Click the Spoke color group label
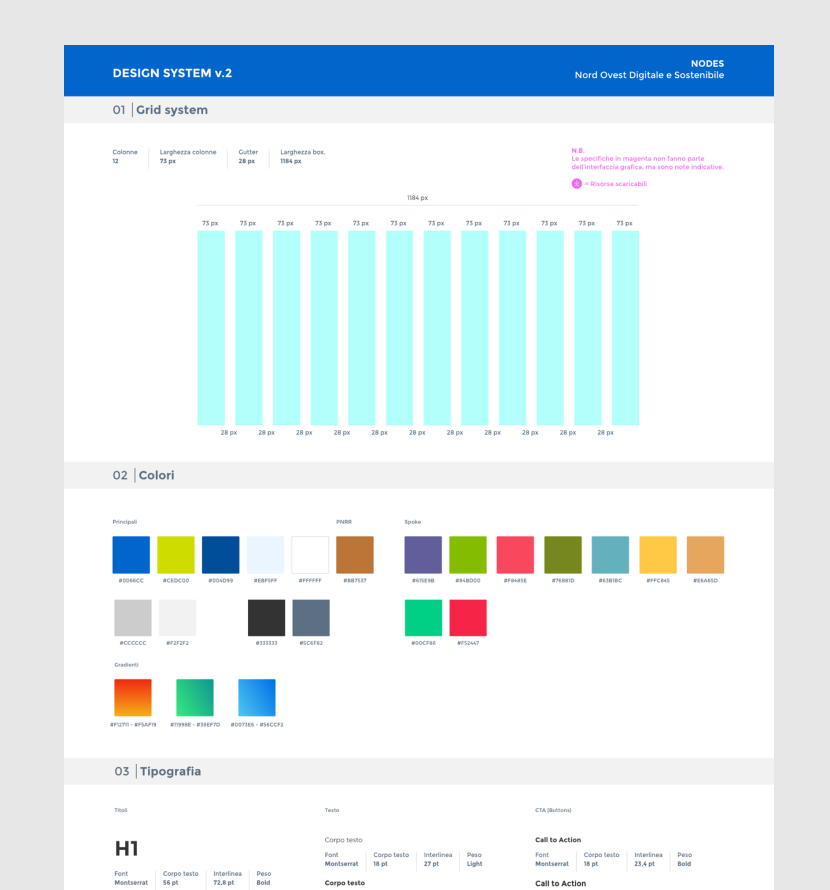Screen dimensions: 830x890 pyautogui.click(x=413, y=522)
